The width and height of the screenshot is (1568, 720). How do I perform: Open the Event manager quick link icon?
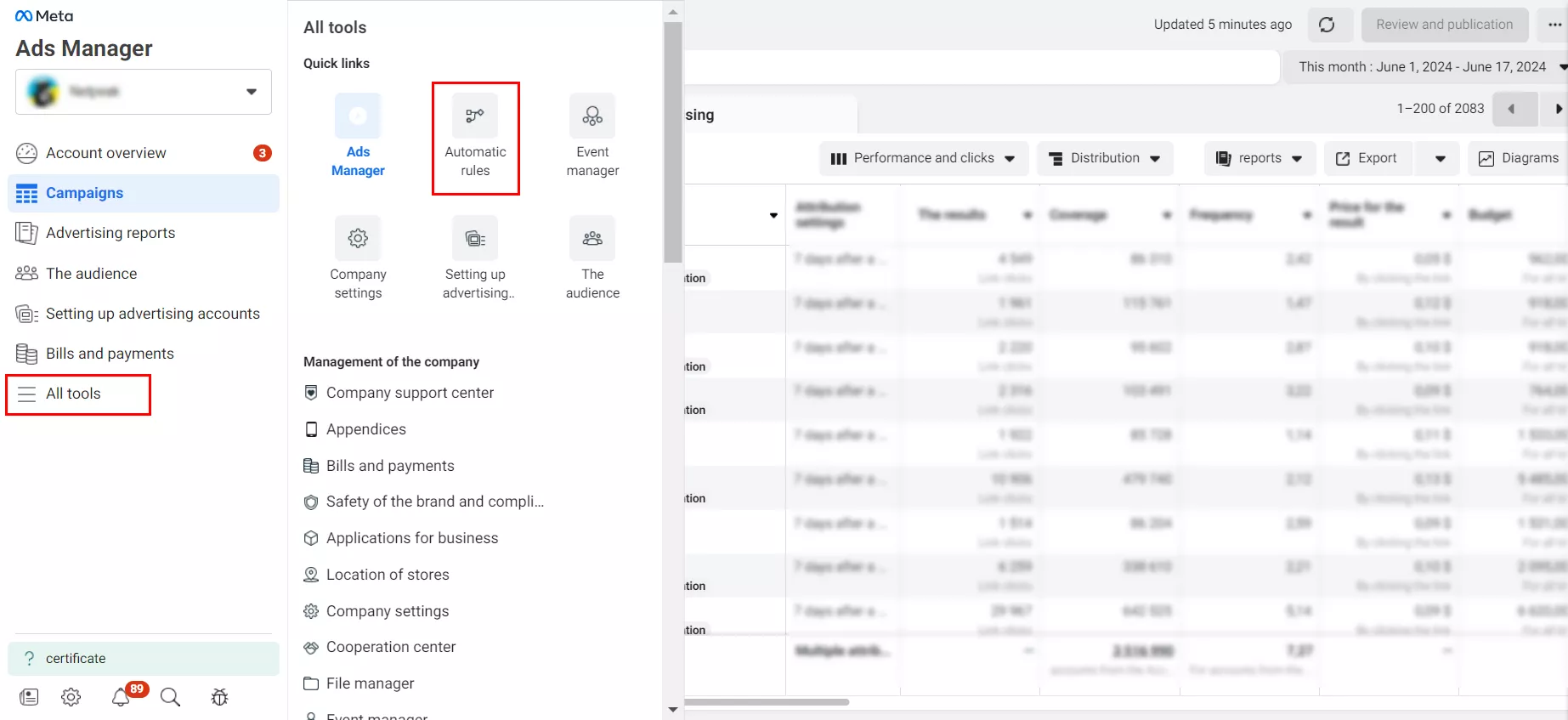coord(592,116)
